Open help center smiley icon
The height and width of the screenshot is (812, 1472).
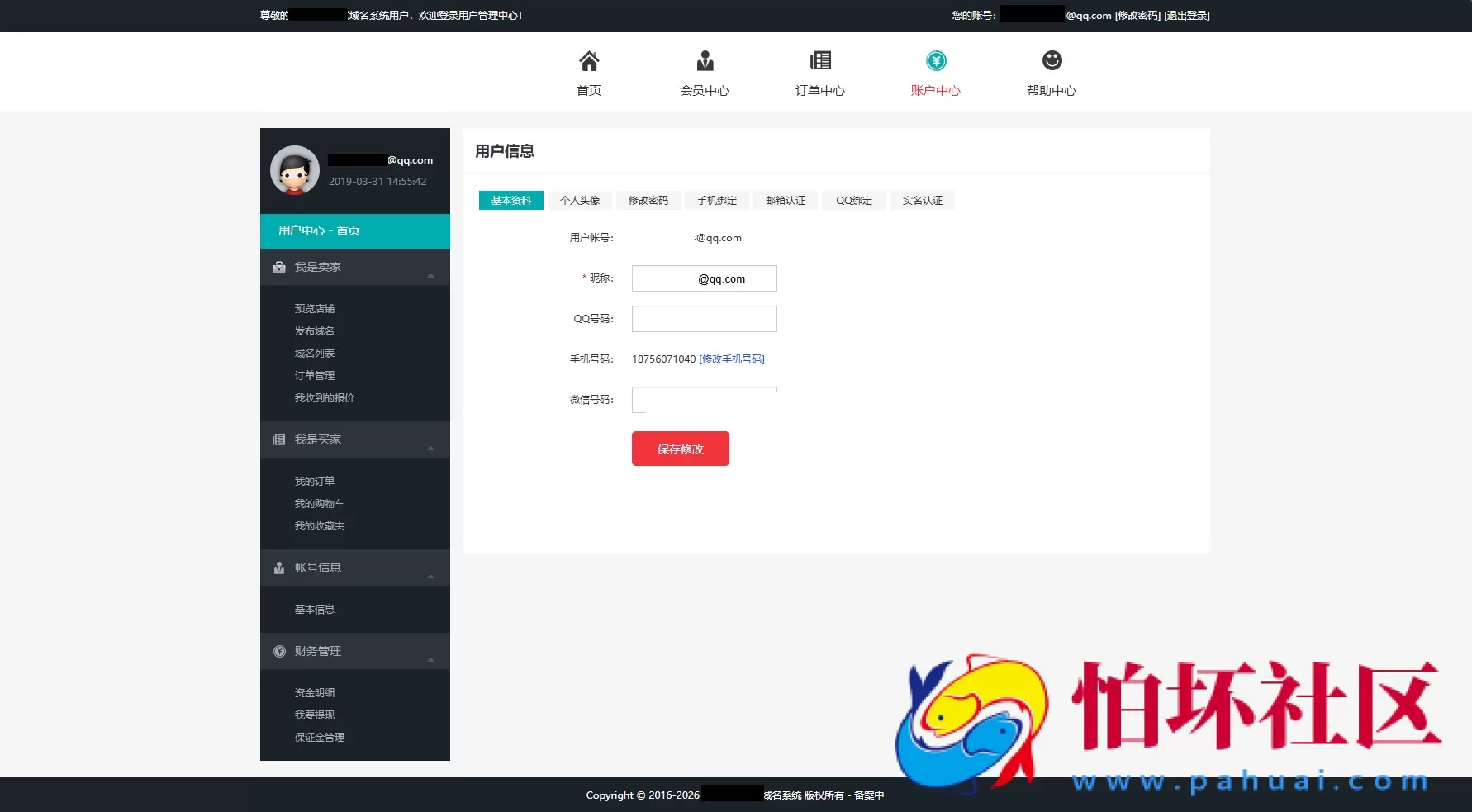click(x=1052, y=60)
